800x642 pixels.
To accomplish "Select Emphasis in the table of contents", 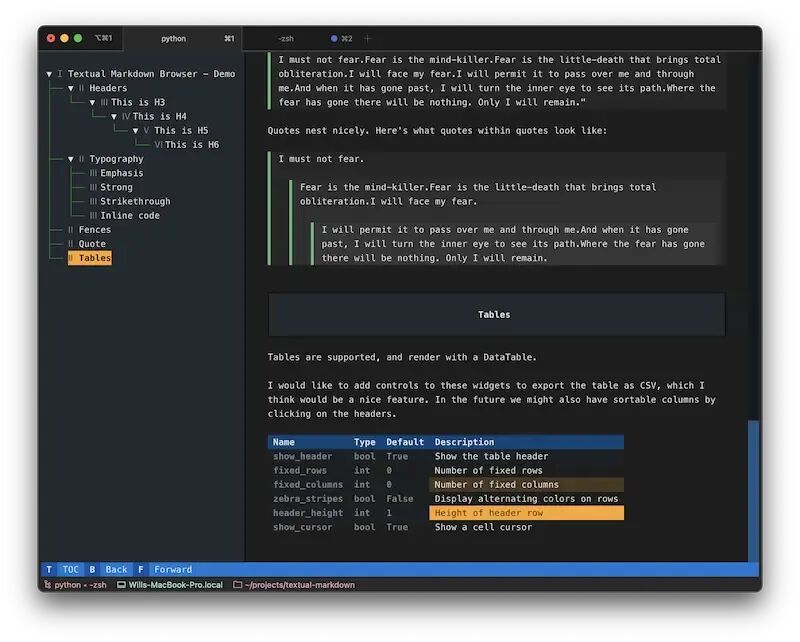I will (x=121, y=174).
